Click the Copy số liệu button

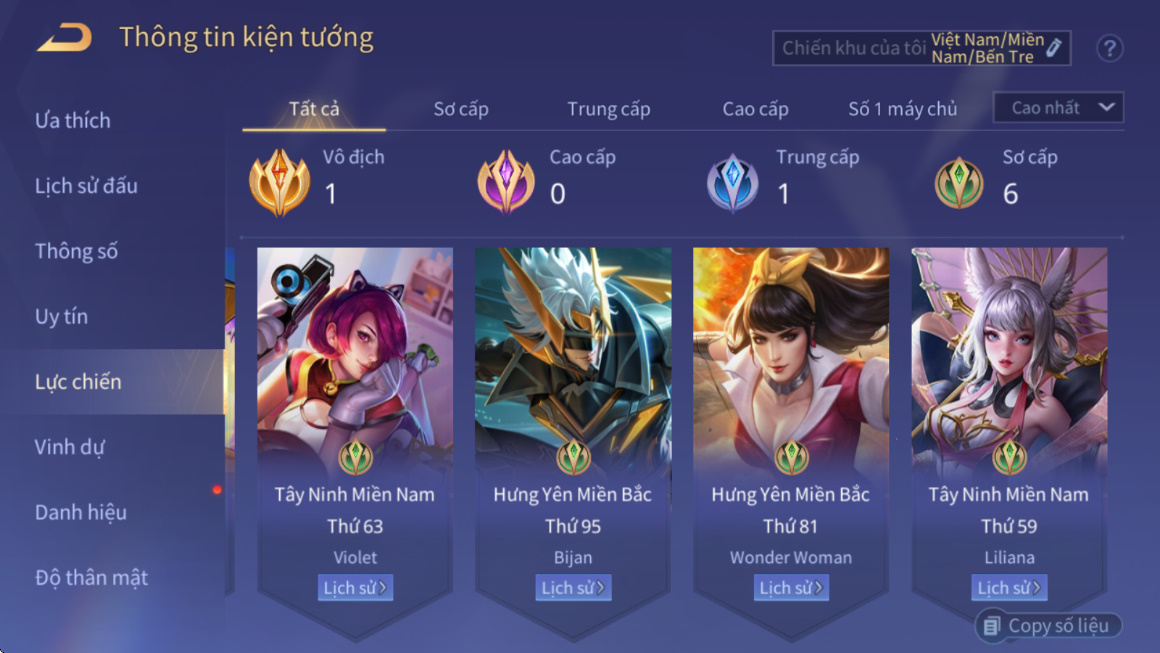[1048, 626]
